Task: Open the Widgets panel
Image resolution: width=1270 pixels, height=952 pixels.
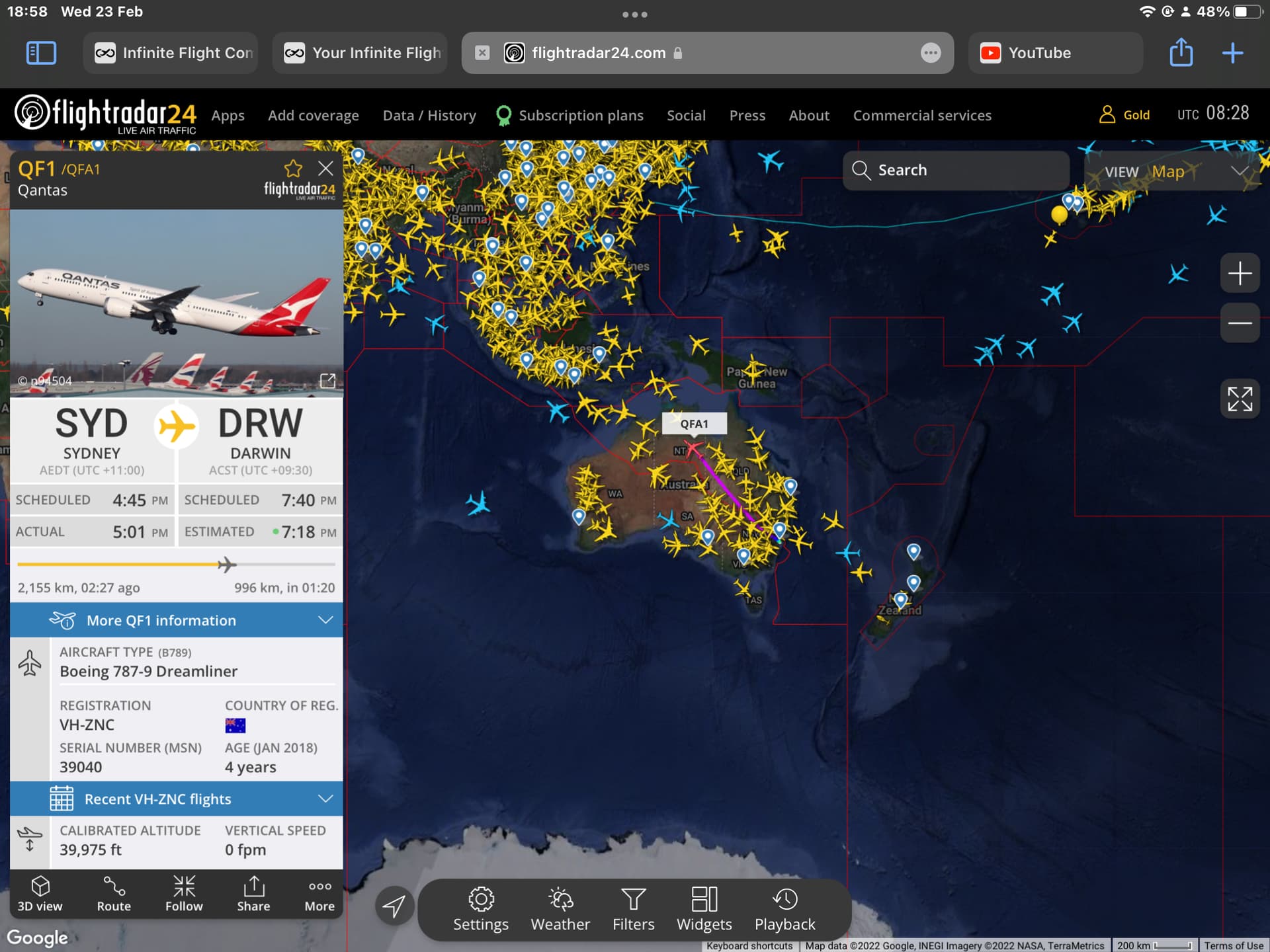Action: [704, 909]
